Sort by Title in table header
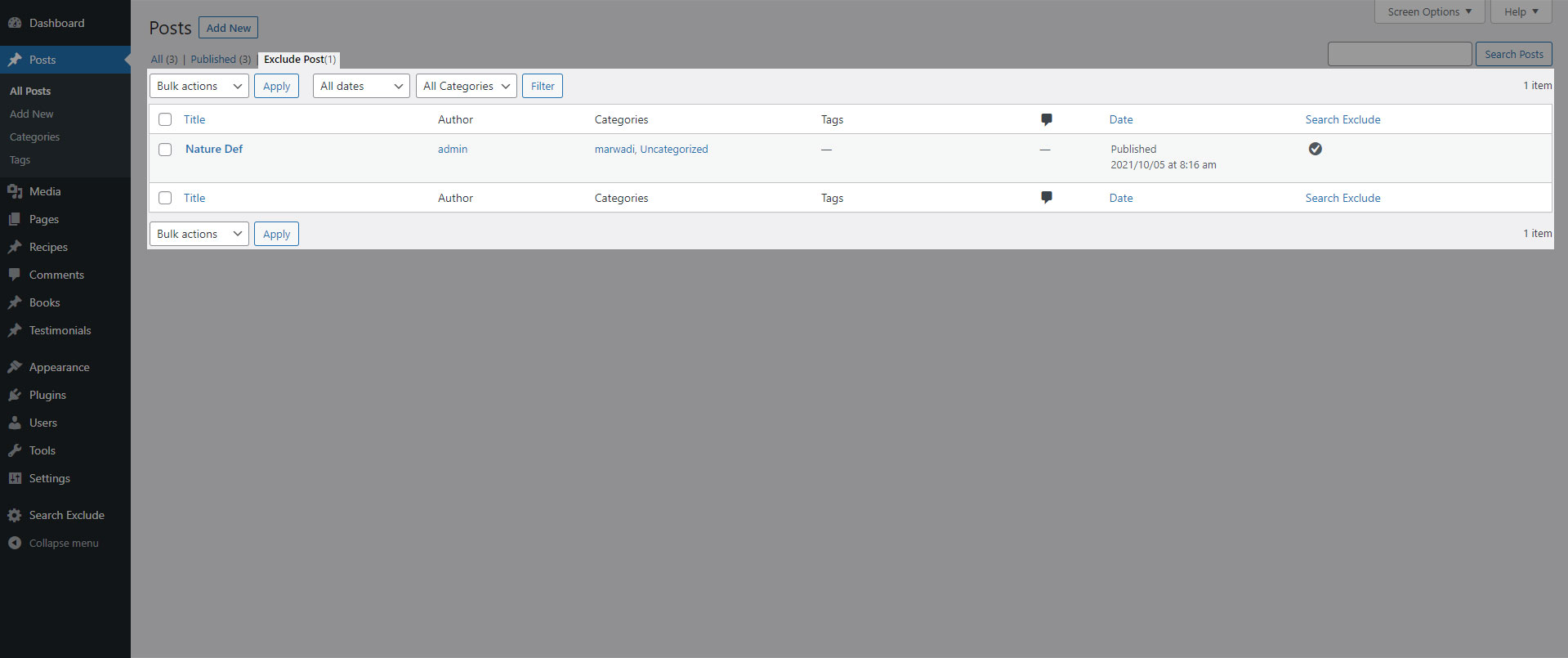 (194, 119)
